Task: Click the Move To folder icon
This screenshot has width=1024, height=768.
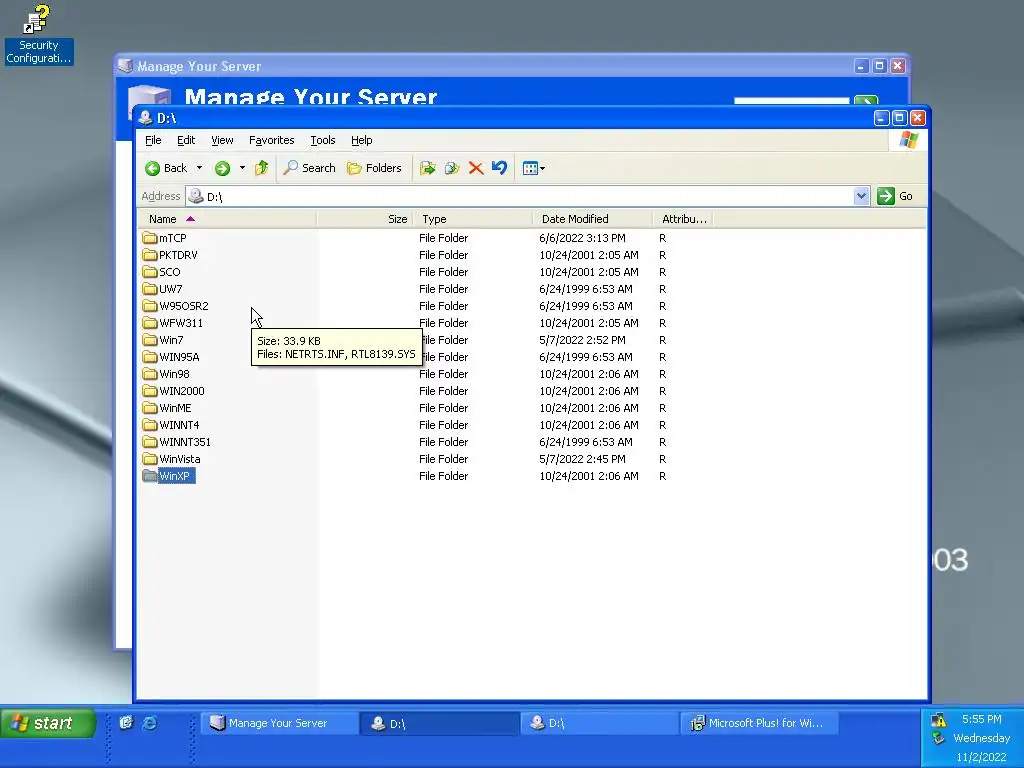Action: click(428, 168)
